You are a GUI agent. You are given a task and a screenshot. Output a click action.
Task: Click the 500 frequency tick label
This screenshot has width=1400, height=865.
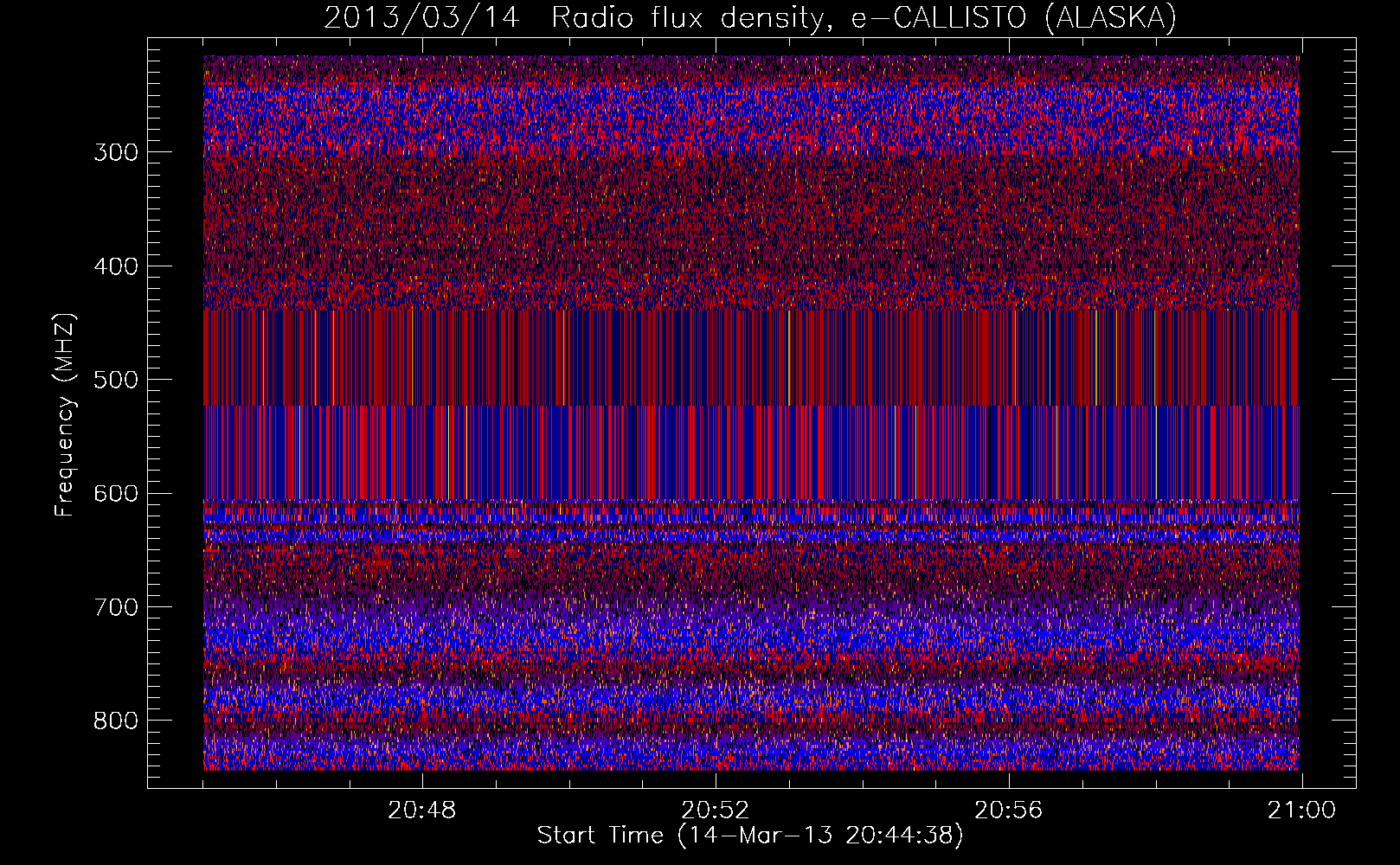click(x=116, y=380)
